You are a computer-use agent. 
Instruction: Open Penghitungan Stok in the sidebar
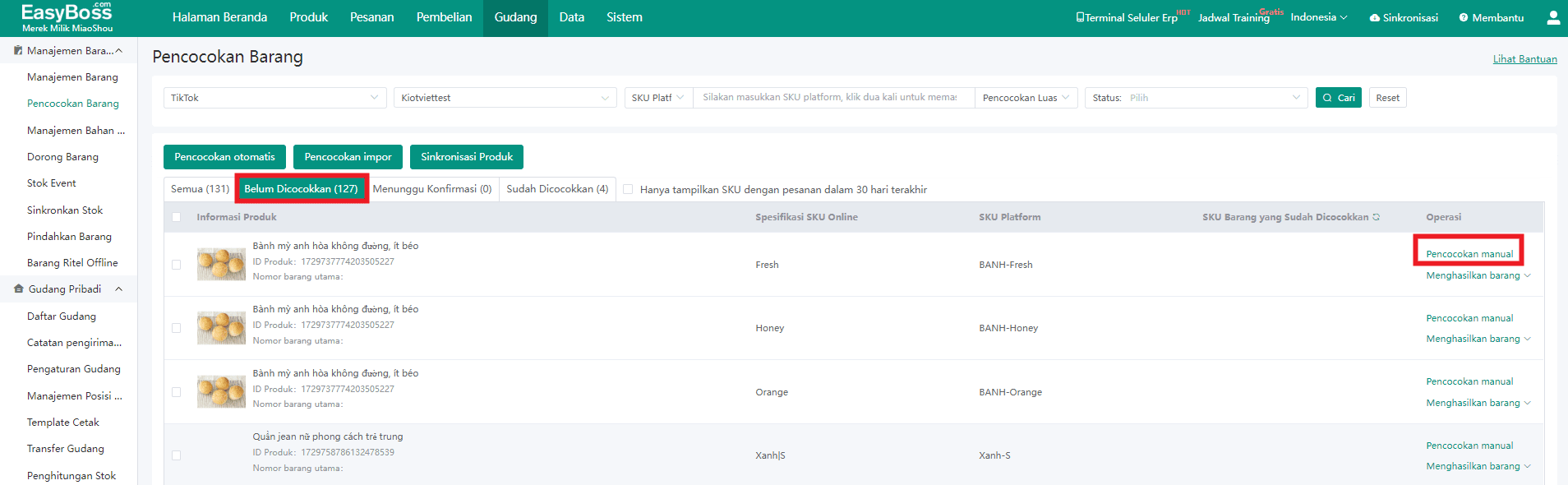click(x=71, y=476)
